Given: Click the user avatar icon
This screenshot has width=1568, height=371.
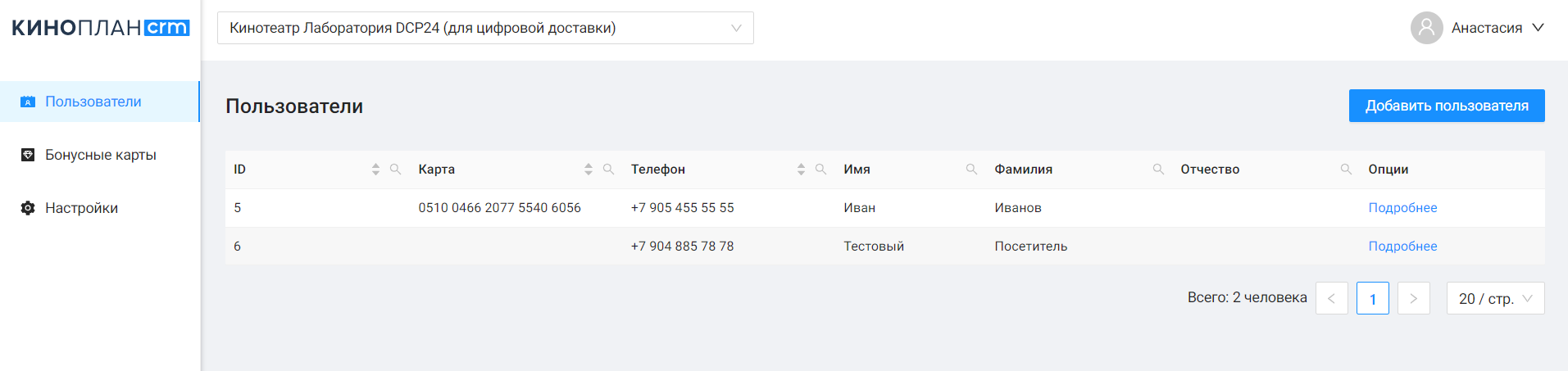Looking at the screenshot, I should point(1426,28).
